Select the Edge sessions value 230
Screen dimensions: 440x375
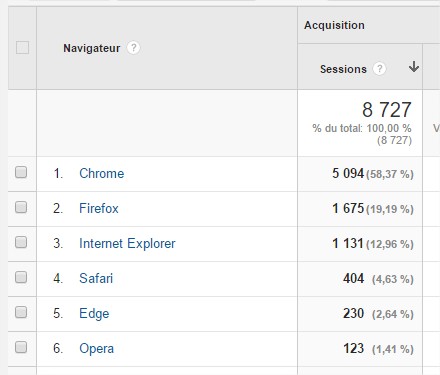pos(353,313)
